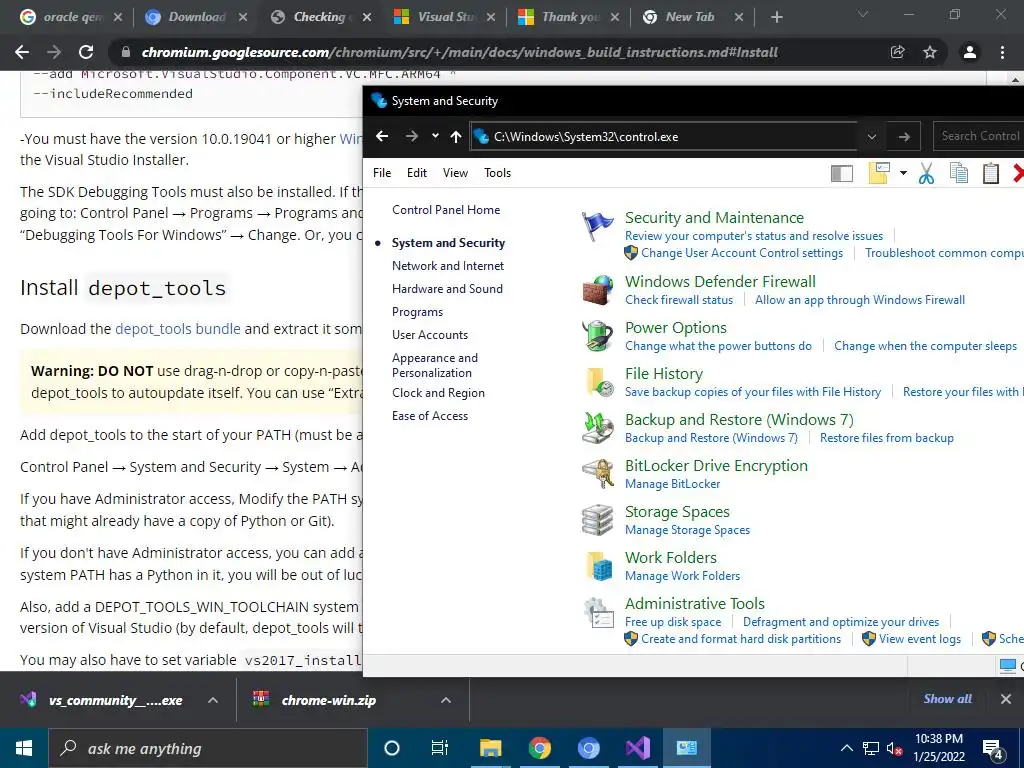The image size is (1024, 768).
Task: Click Cortana ask me anything search box
Action: 208,748
